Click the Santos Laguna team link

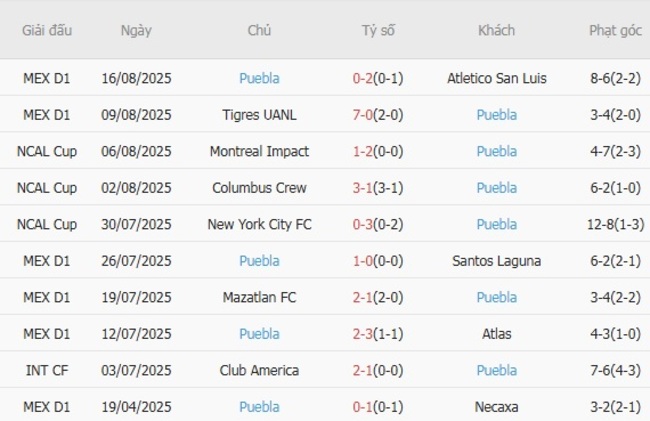pyautogui.click(x=496, y=261)
